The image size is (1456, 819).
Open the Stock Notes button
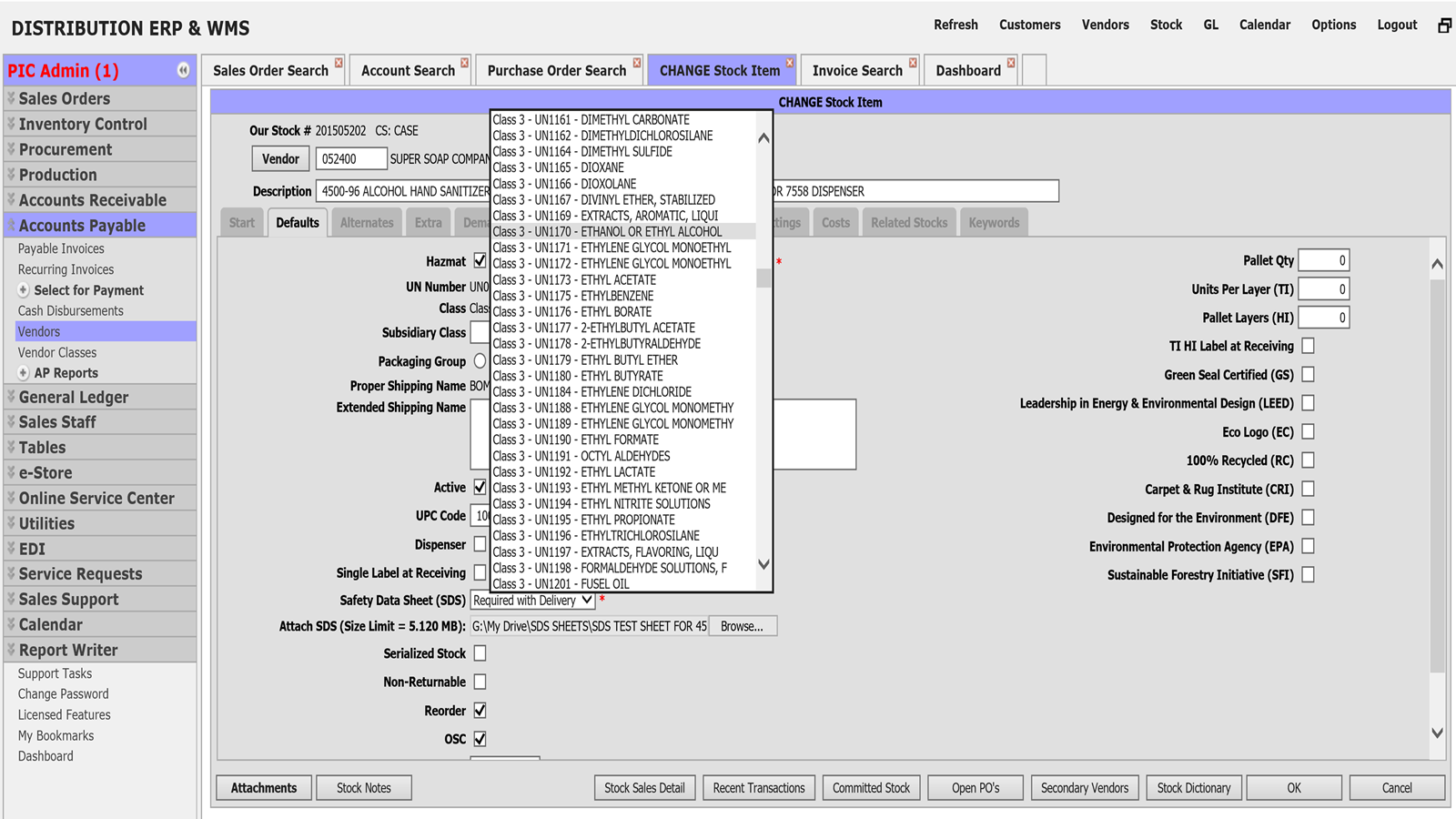364,788
